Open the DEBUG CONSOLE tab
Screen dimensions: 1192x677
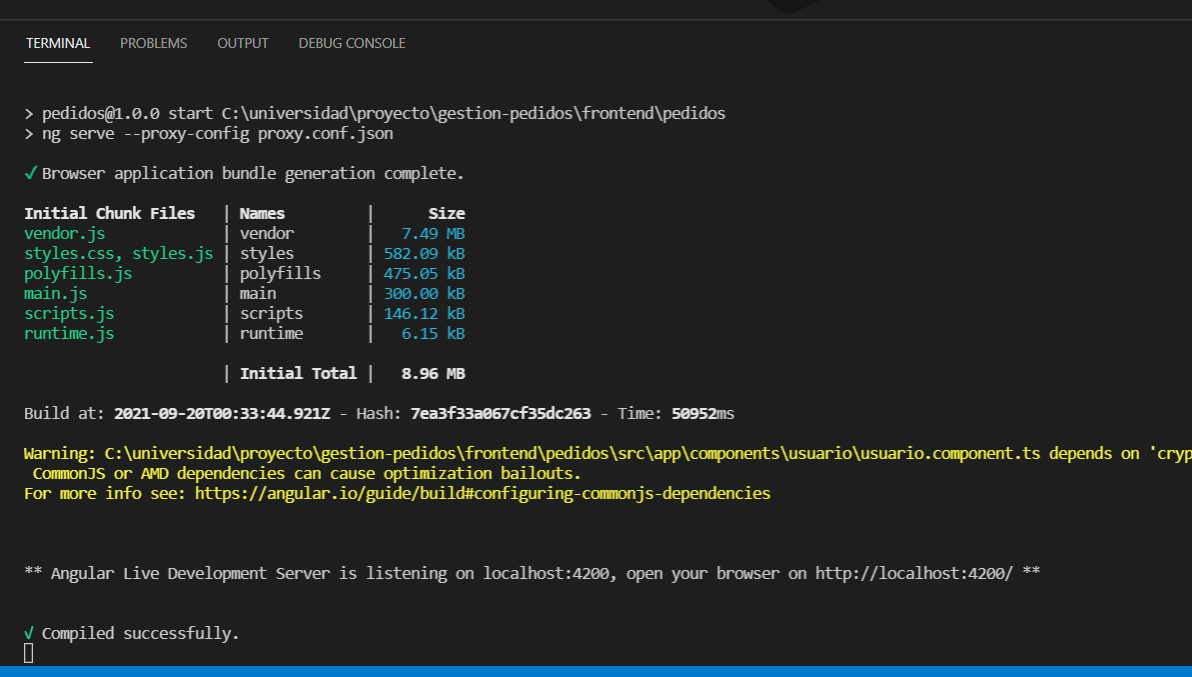pyautogui.click(x=352, y=43)
